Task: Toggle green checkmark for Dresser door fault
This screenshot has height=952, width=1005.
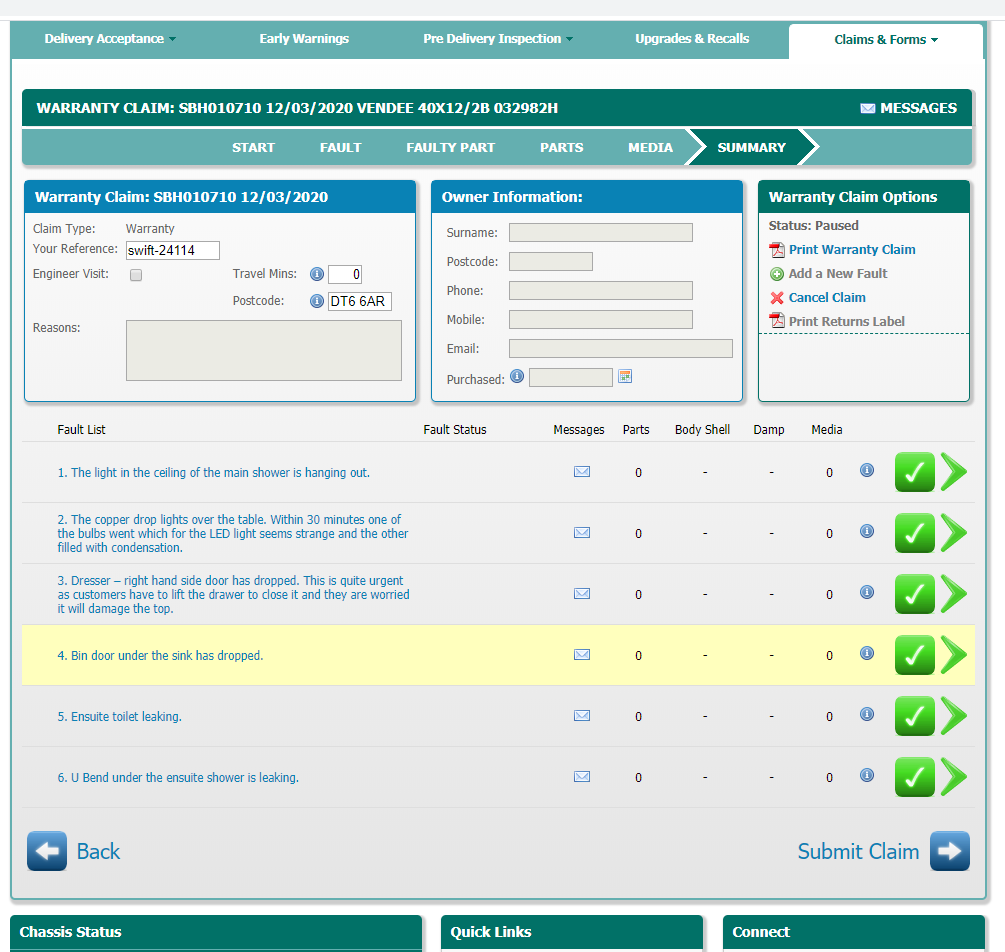Action: [x=914, y=594]
